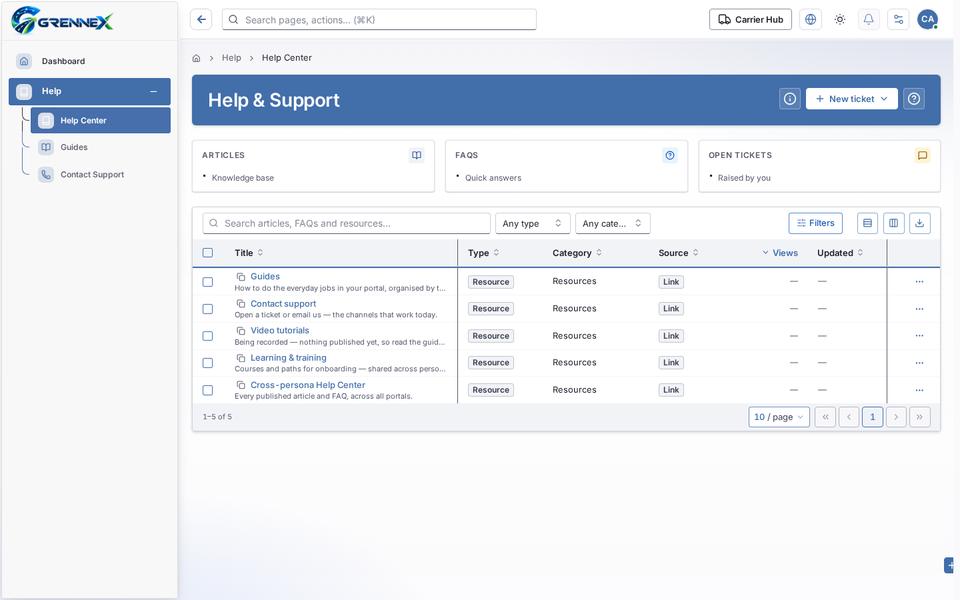Image resolution: width=960 pixels, height=600 pixels.
Task: Open the language globe icon
Action: (810, 20)
